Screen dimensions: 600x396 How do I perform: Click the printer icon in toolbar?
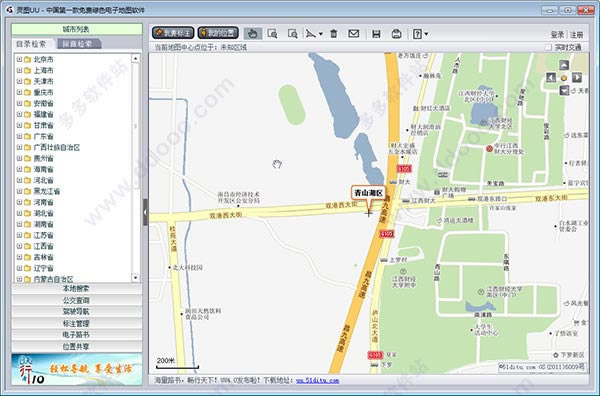(396, 34)
